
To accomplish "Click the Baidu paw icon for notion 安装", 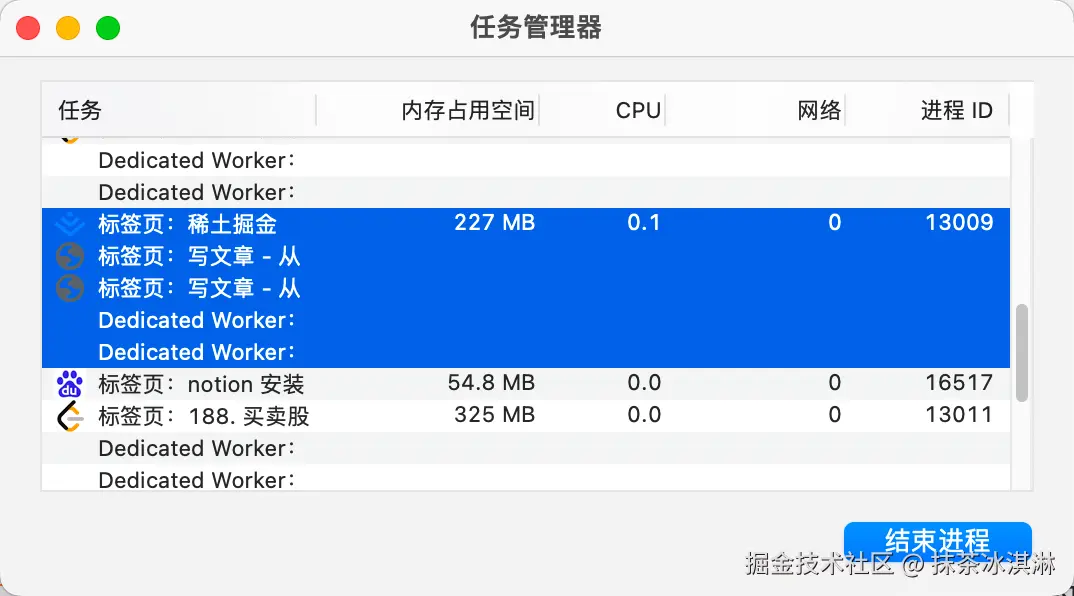I will point(70,384).
